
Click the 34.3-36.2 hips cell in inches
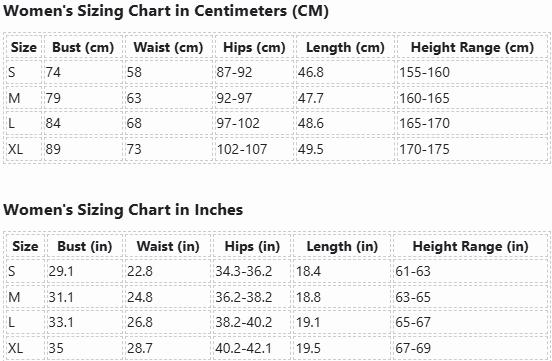coord(252,271)
